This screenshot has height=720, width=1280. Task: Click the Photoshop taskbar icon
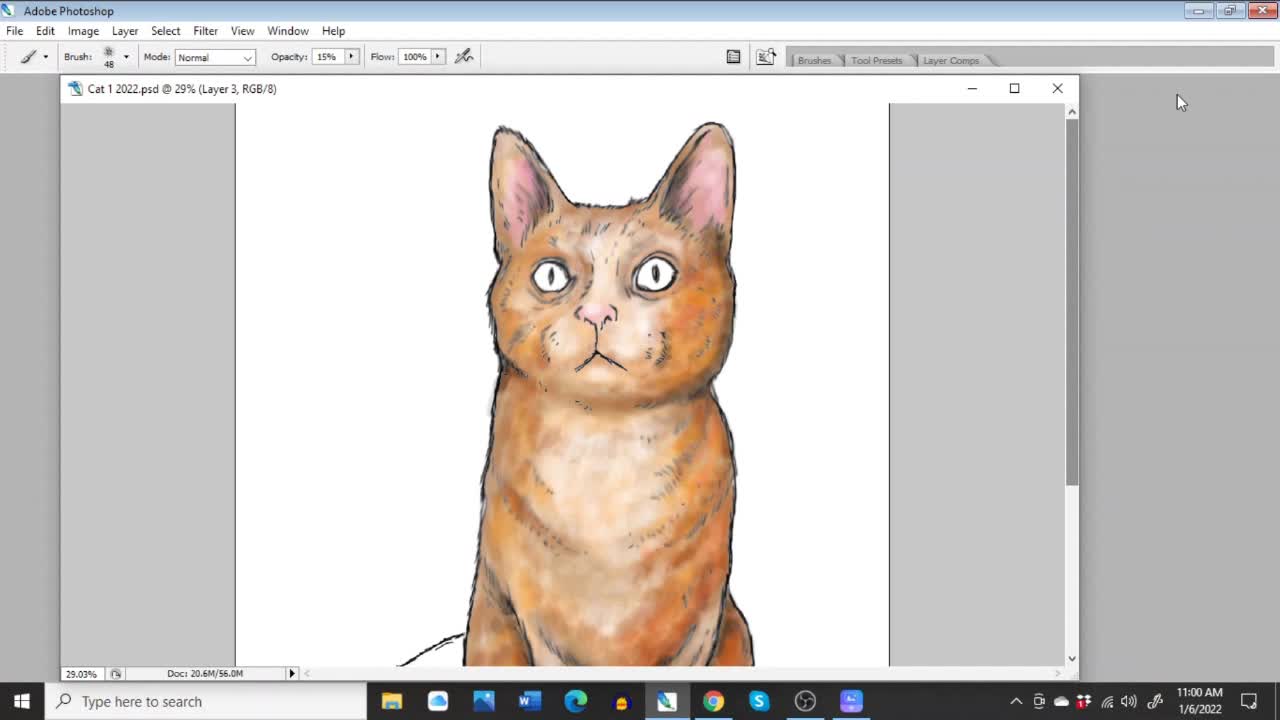pyautogui.click(x=667, y=701)
